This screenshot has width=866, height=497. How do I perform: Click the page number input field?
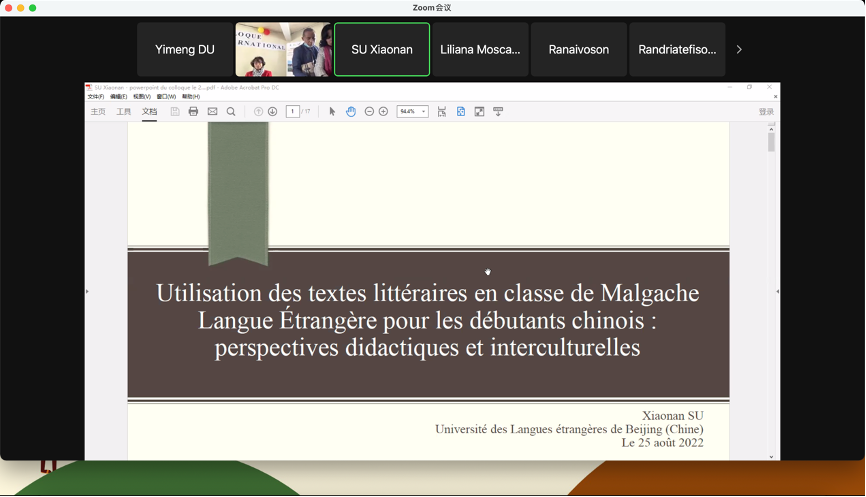pyautogui.click(x=293, y=112)
